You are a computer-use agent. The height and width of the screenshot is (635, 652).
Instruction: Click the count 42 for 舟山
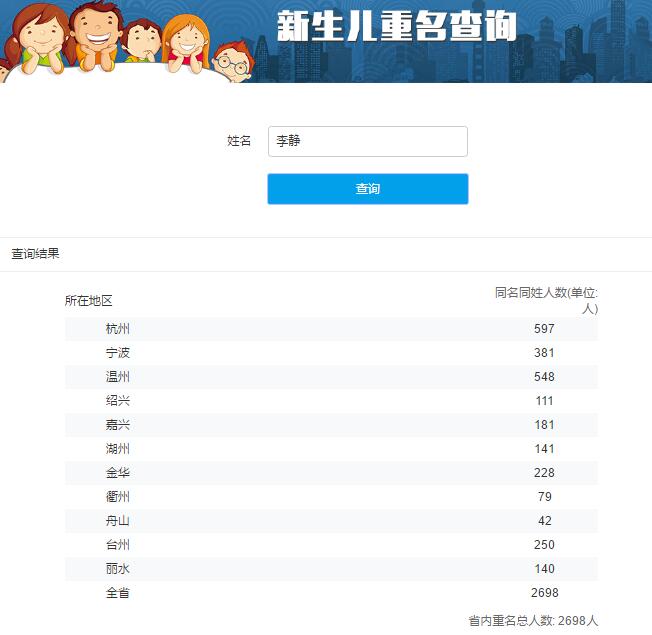[x=545, y=521]
